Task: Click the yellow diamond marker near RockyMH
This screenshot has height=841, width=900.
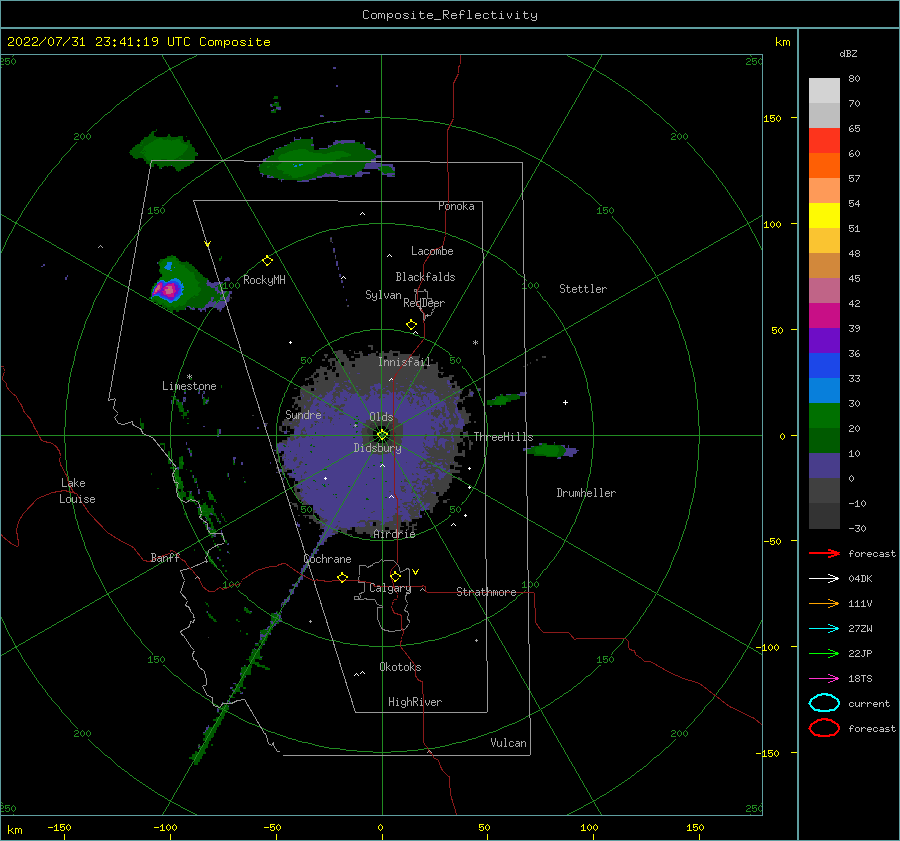Action: [267, 260]
